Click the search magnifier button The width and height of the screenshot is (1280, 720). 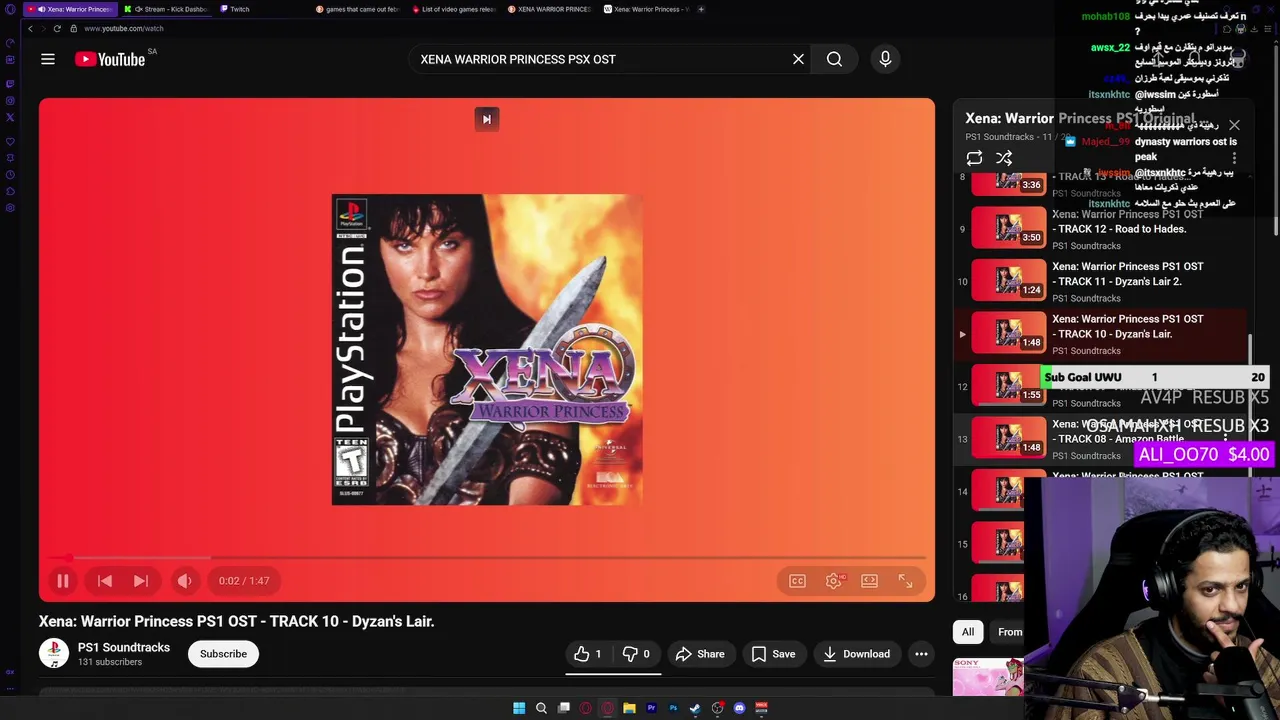click(834, 59)
